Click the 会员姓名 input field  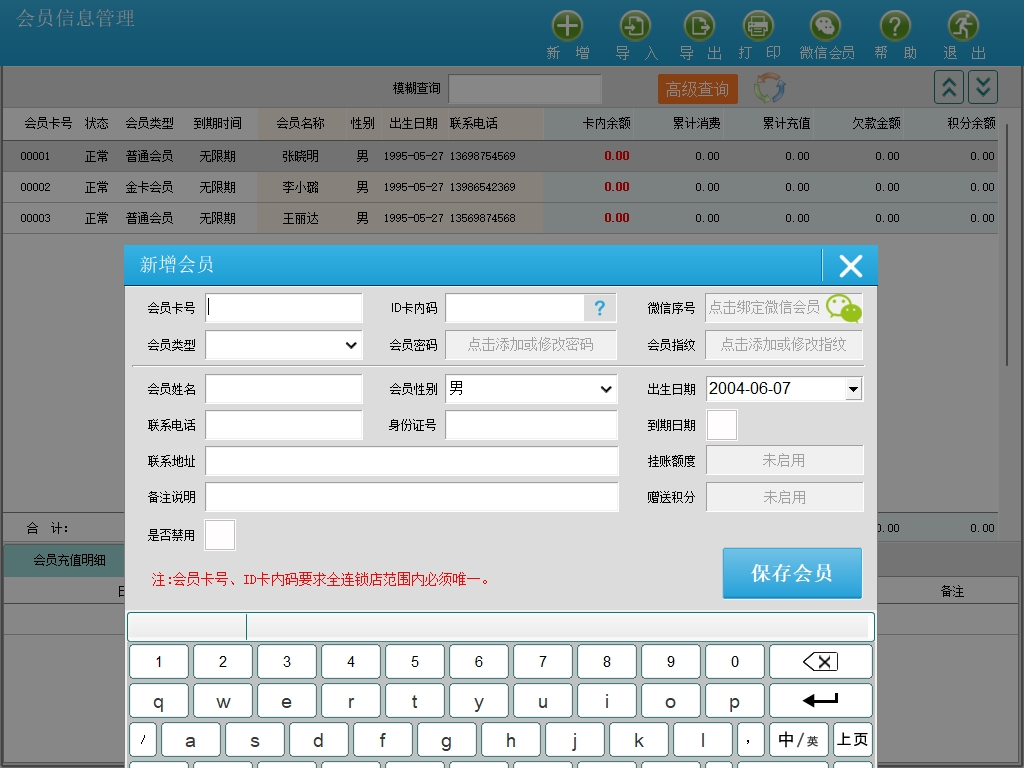coord(284,389)
